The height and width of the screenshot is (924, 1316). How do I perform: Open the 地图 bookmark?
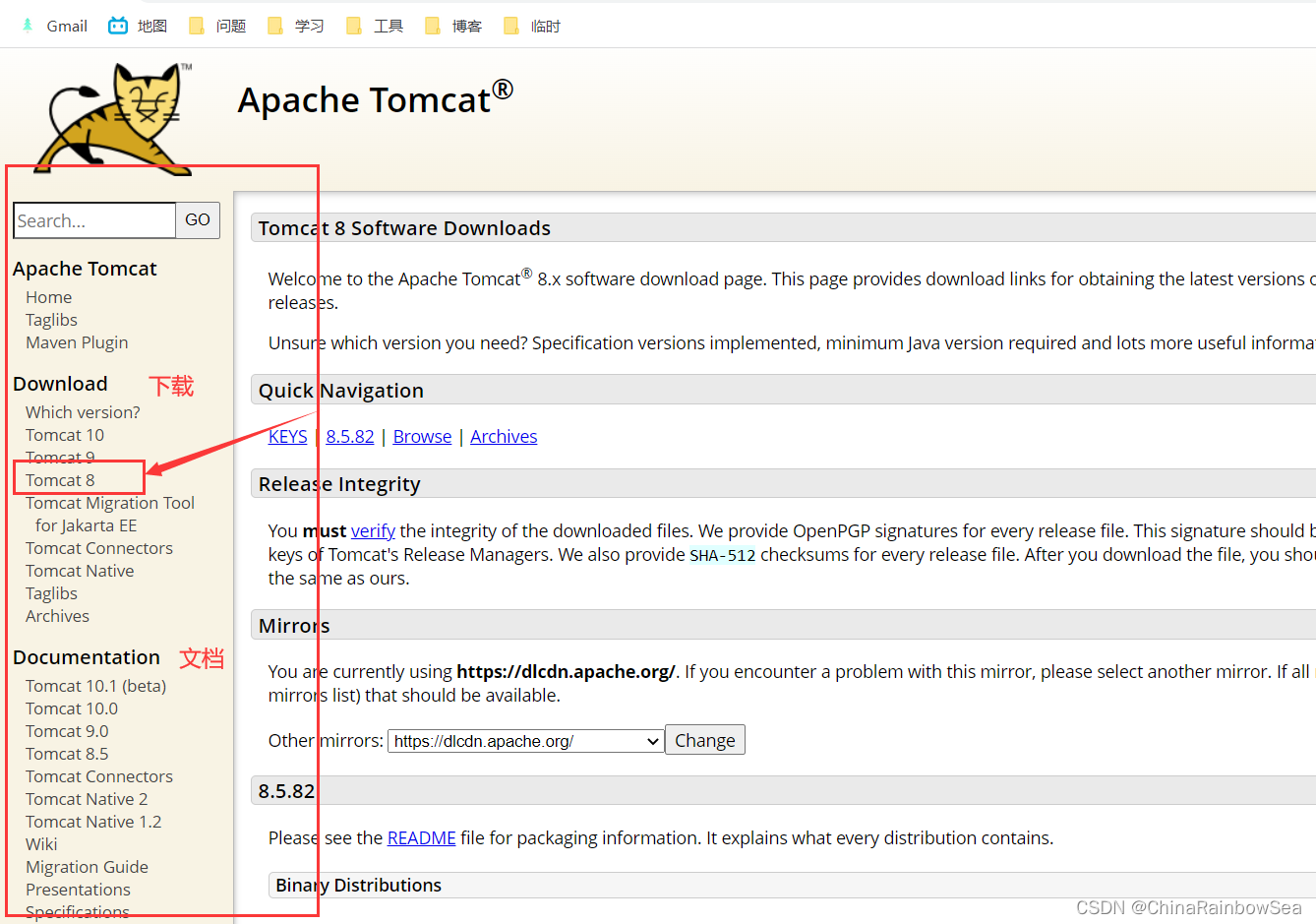(x=138, y=27)
